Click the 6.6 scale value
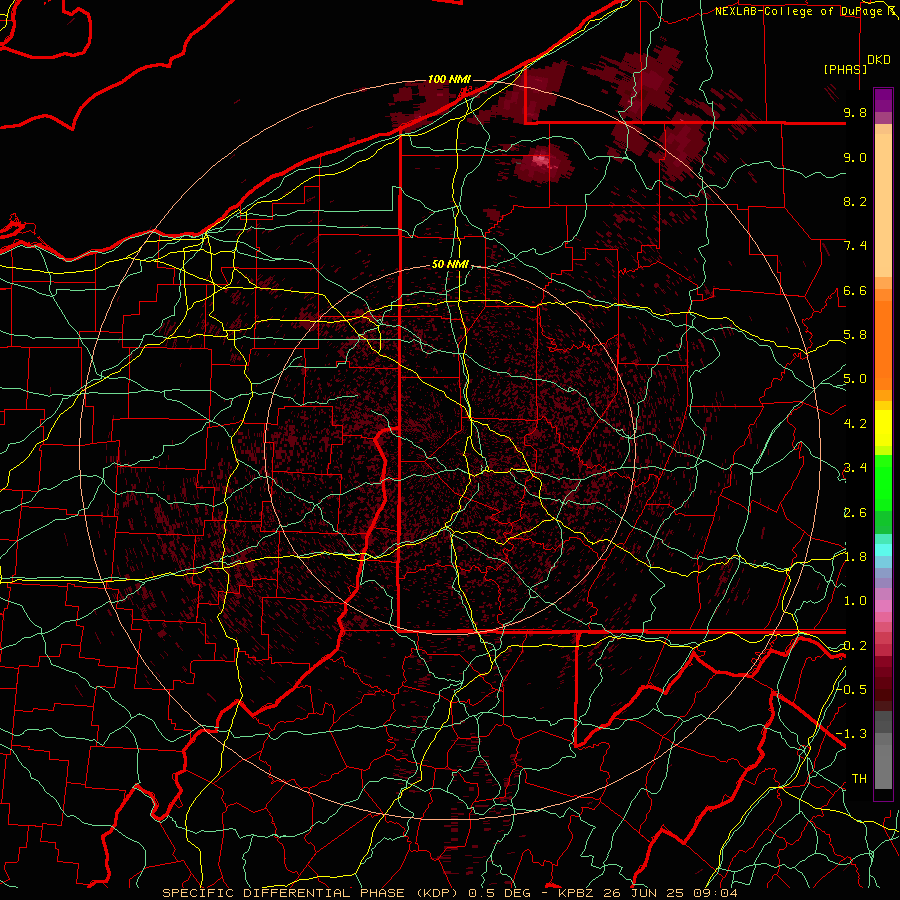Screen dimensions: 900x900 pos(855,290)
